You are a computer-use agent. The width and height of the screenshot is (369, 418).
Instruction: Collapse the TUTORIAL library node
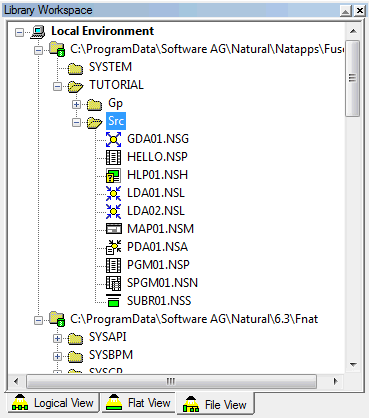click(57, 86)
